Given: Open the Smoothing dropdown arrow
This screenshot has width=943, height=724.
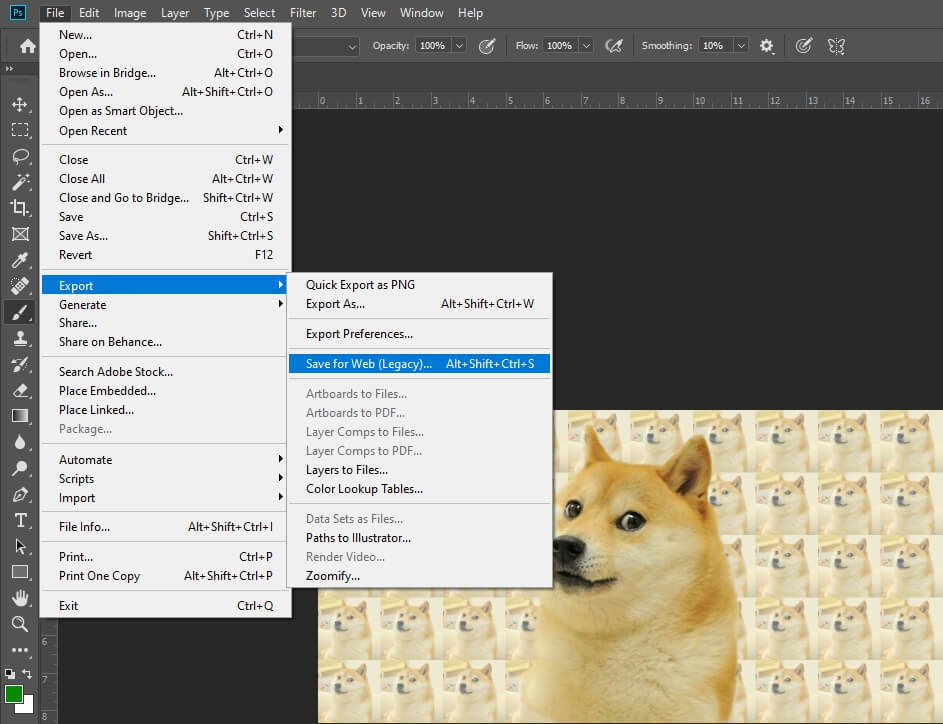Looking at the screenshot, I should [741, 46].
